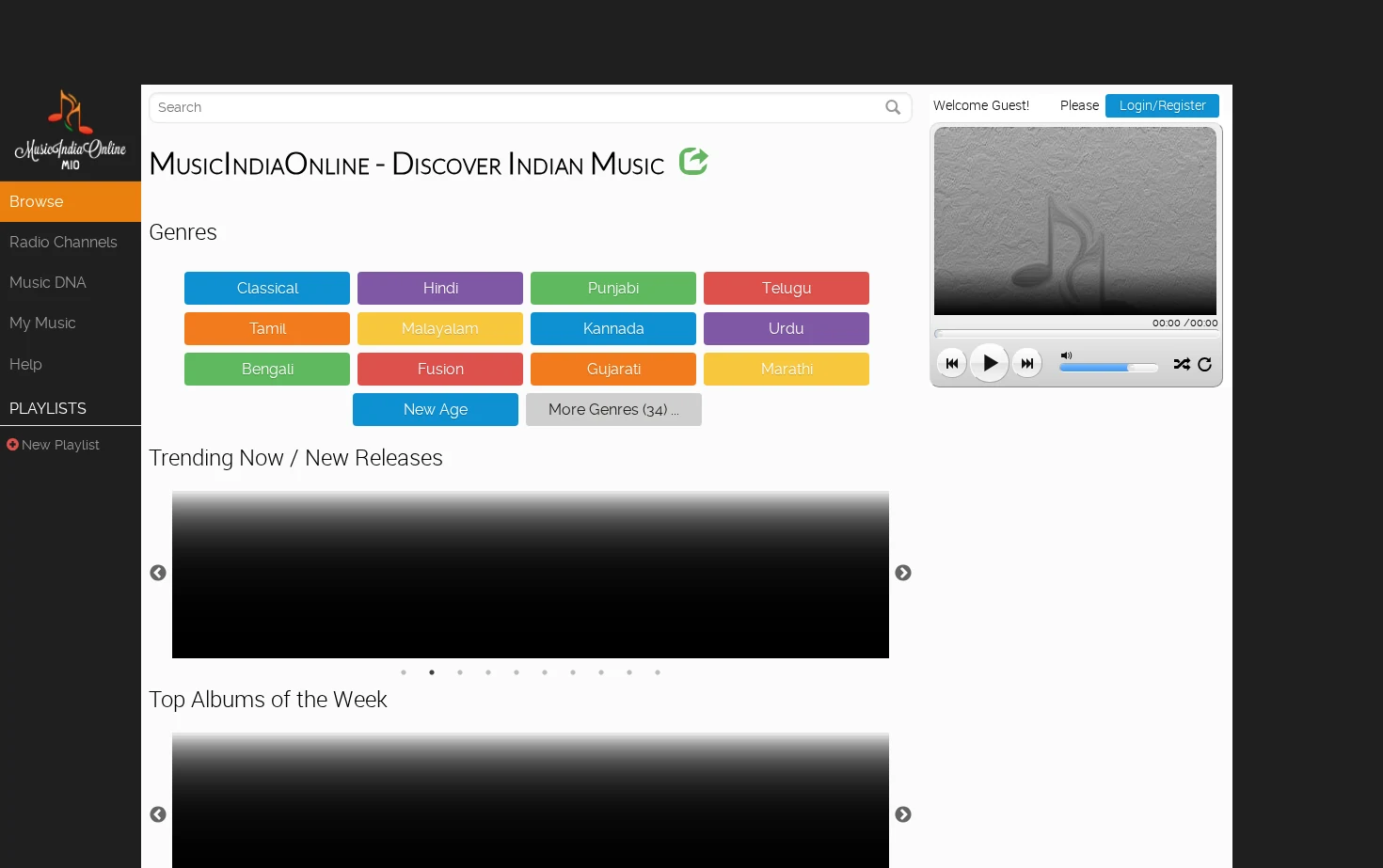This screenshot has width=1383, height=868.
Task: Mute the player with the speaker icon
Action: [x=1066, y=355]
